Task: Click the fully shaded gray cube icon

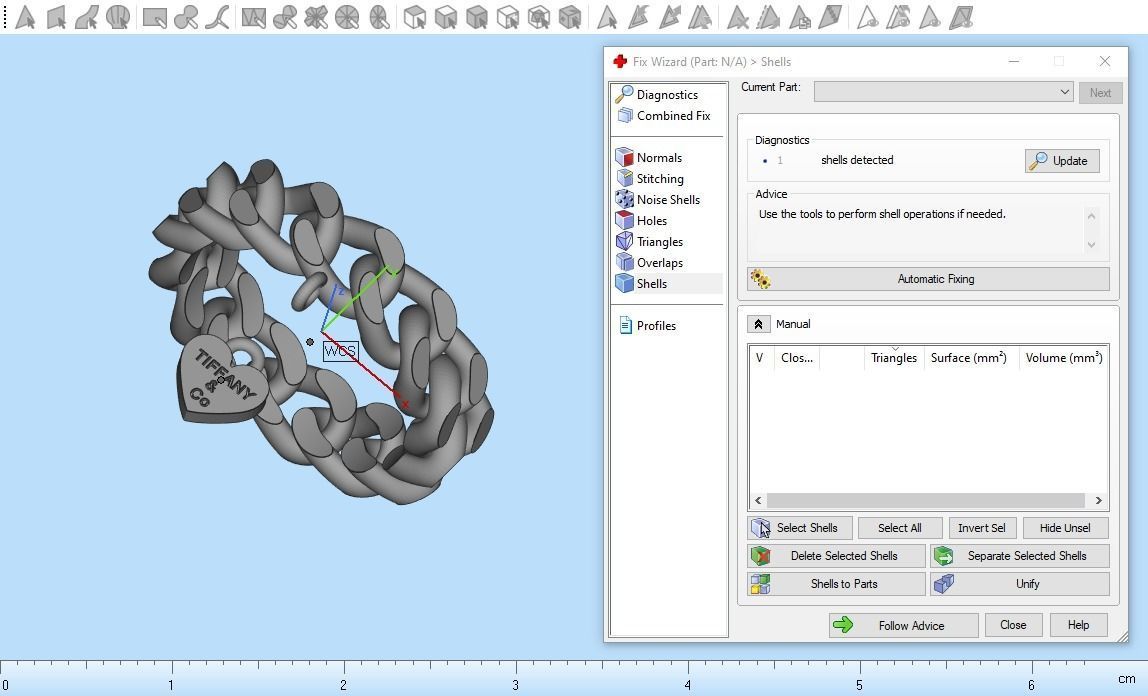Action: tap(477, 17)
